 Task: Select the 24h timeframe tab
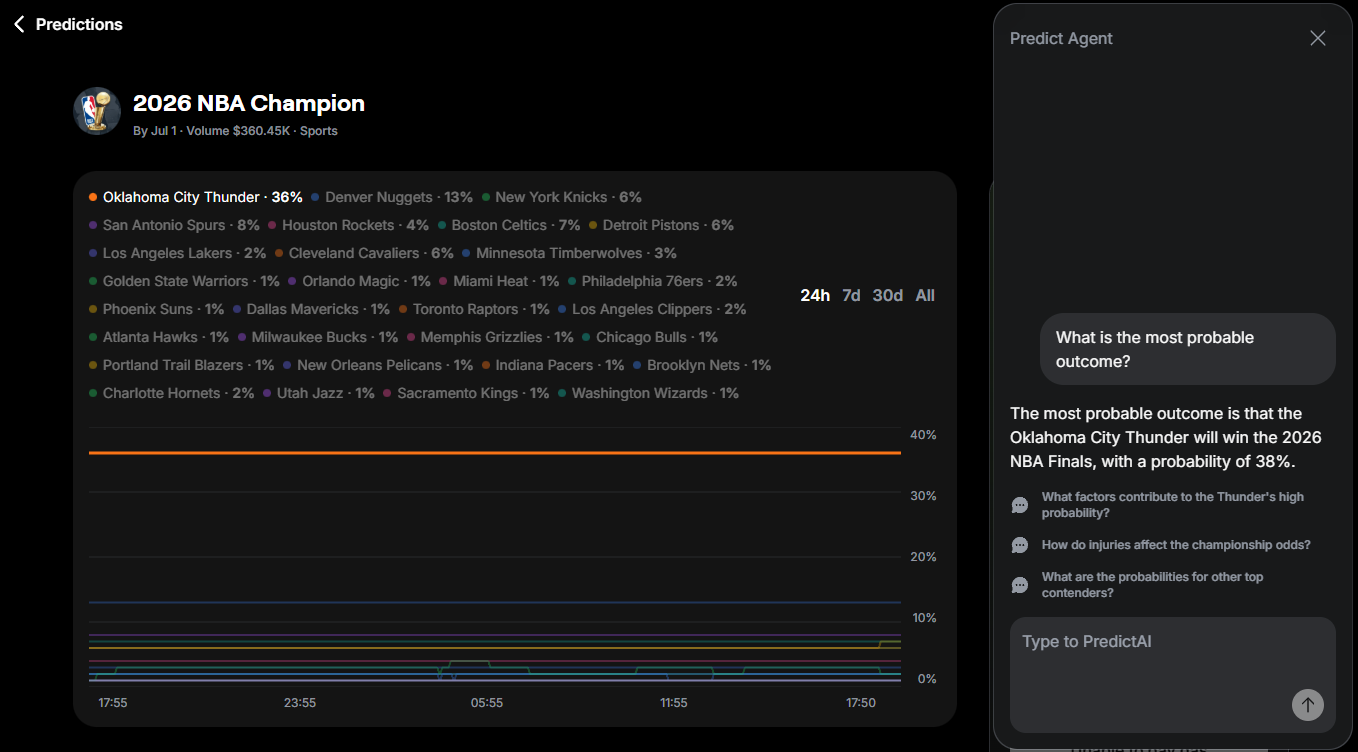click(814, 295)
